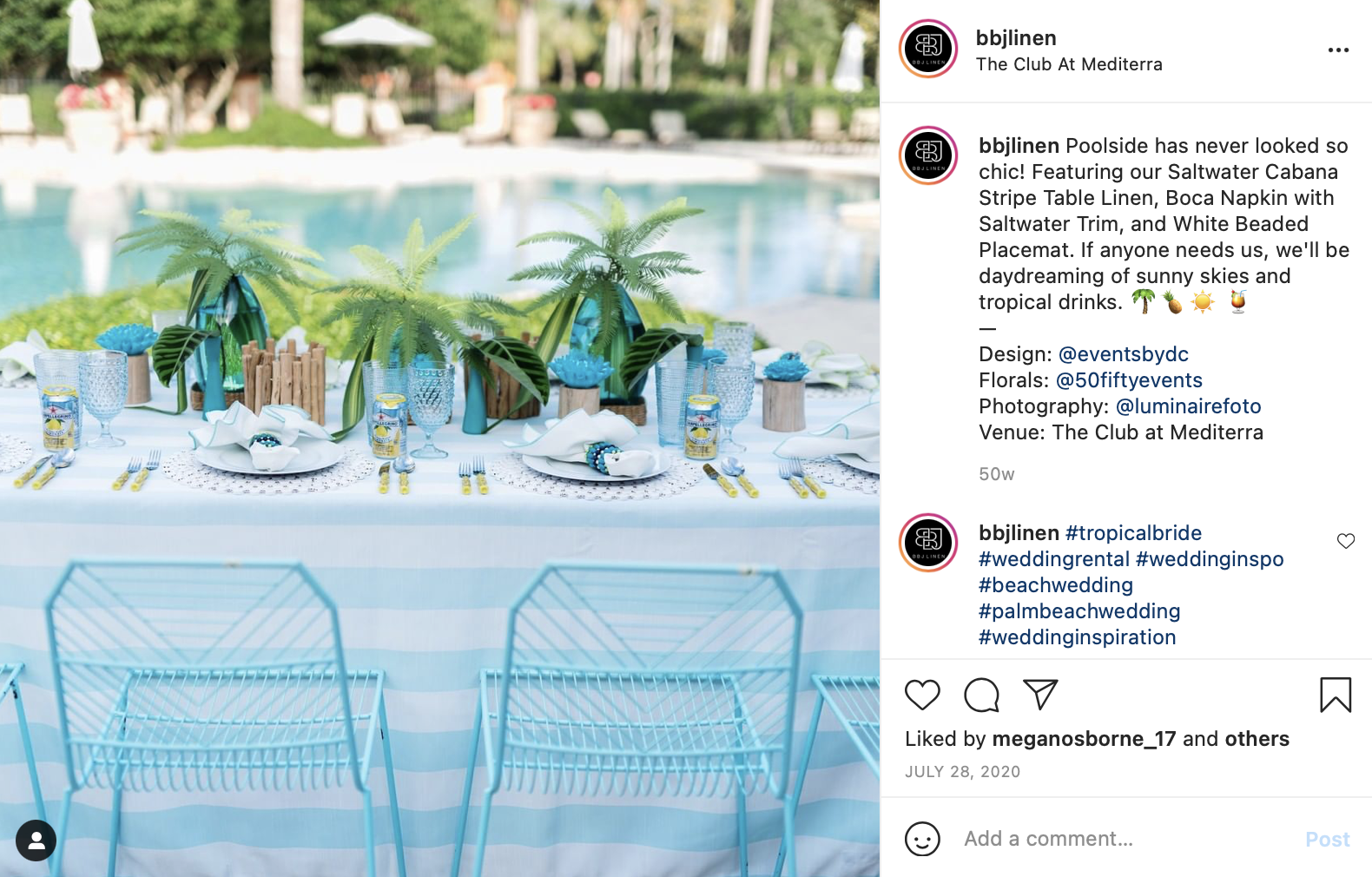Click bbjlinen avatar beside hashtag comment
1372x877 pixels.
928,543
